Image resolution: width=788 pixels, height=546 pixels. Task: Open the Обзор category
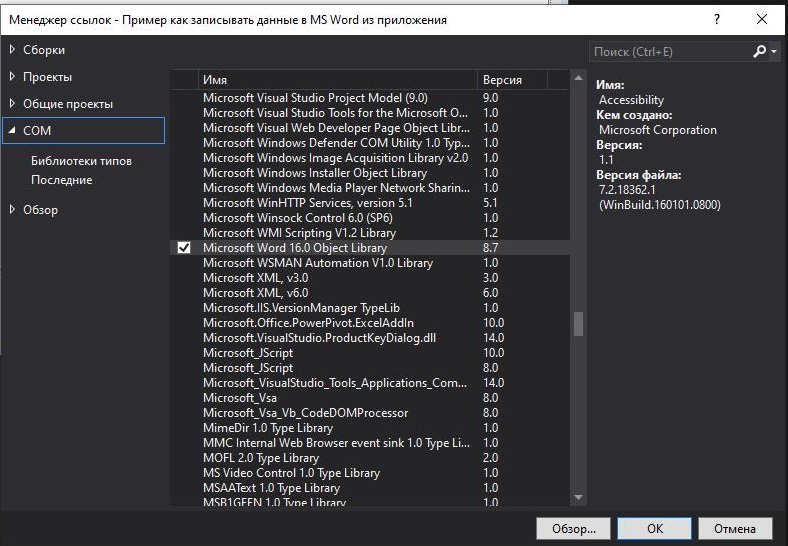40,210
